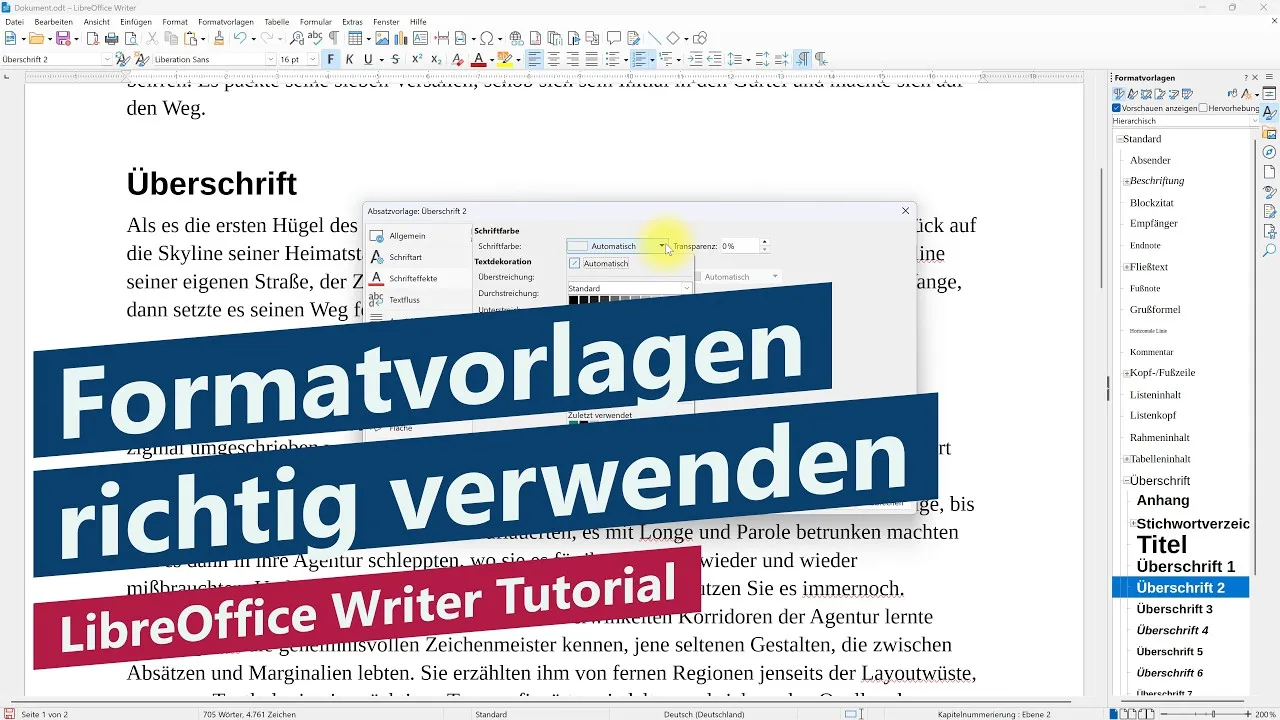Select Überschrift 3 in the styles list
1280x720 pixels.
1174,609
